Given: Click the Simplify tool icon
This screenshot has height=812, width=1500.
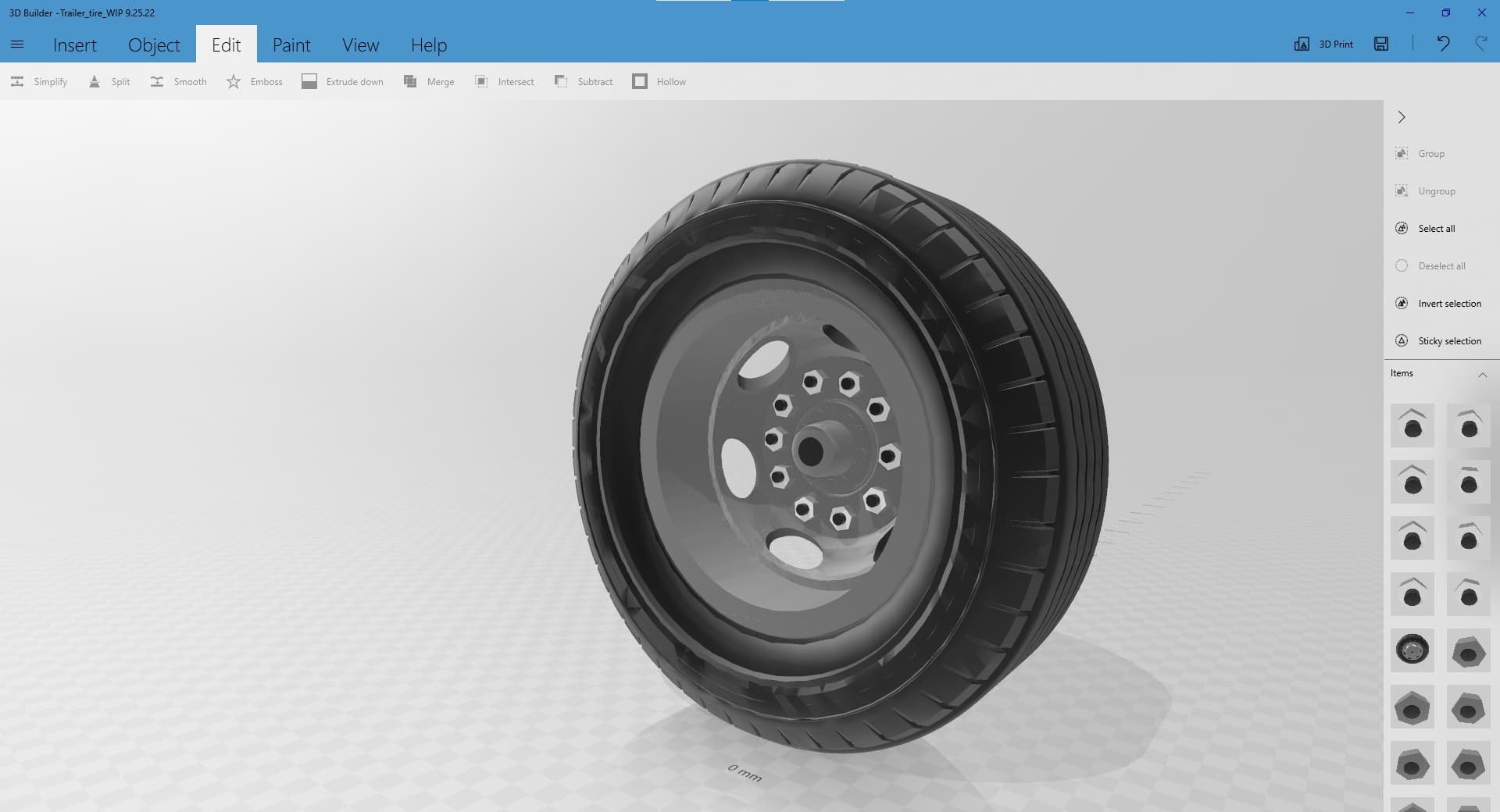Looking at the screenshot, I should 17,82.
